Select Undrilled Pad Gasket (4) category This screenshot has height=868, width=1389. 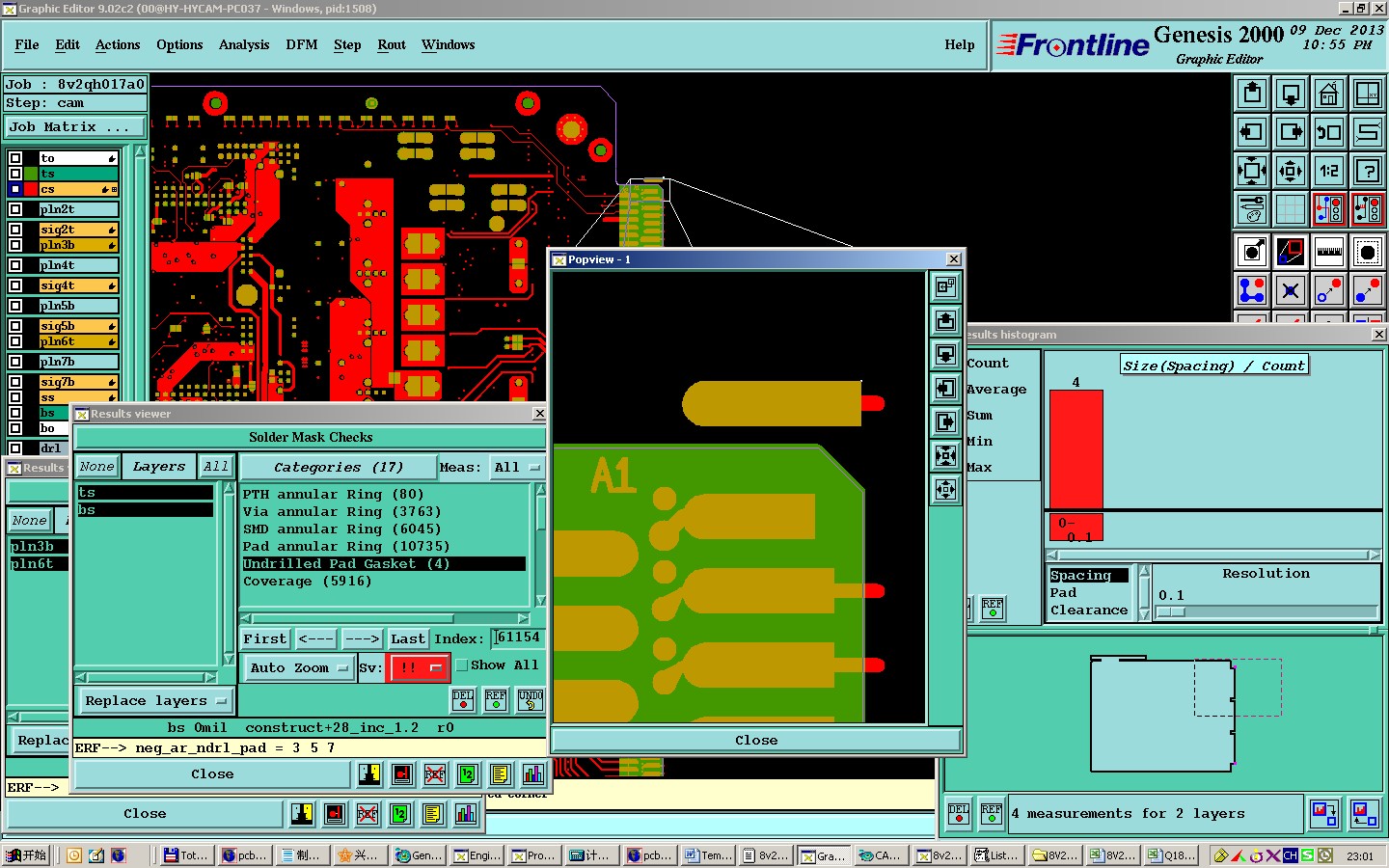click(x=384, y=564)
